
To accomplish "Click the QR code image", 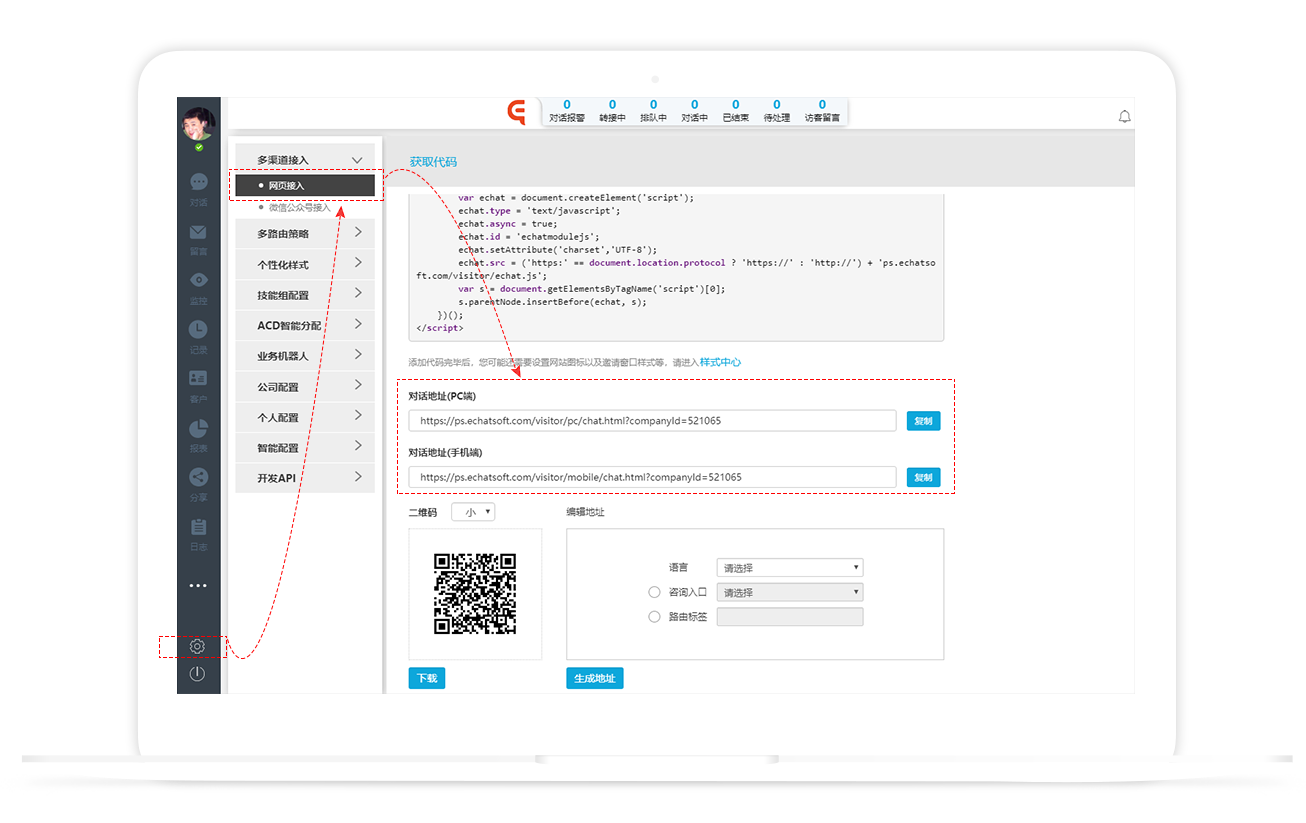I will pos(475,594).
